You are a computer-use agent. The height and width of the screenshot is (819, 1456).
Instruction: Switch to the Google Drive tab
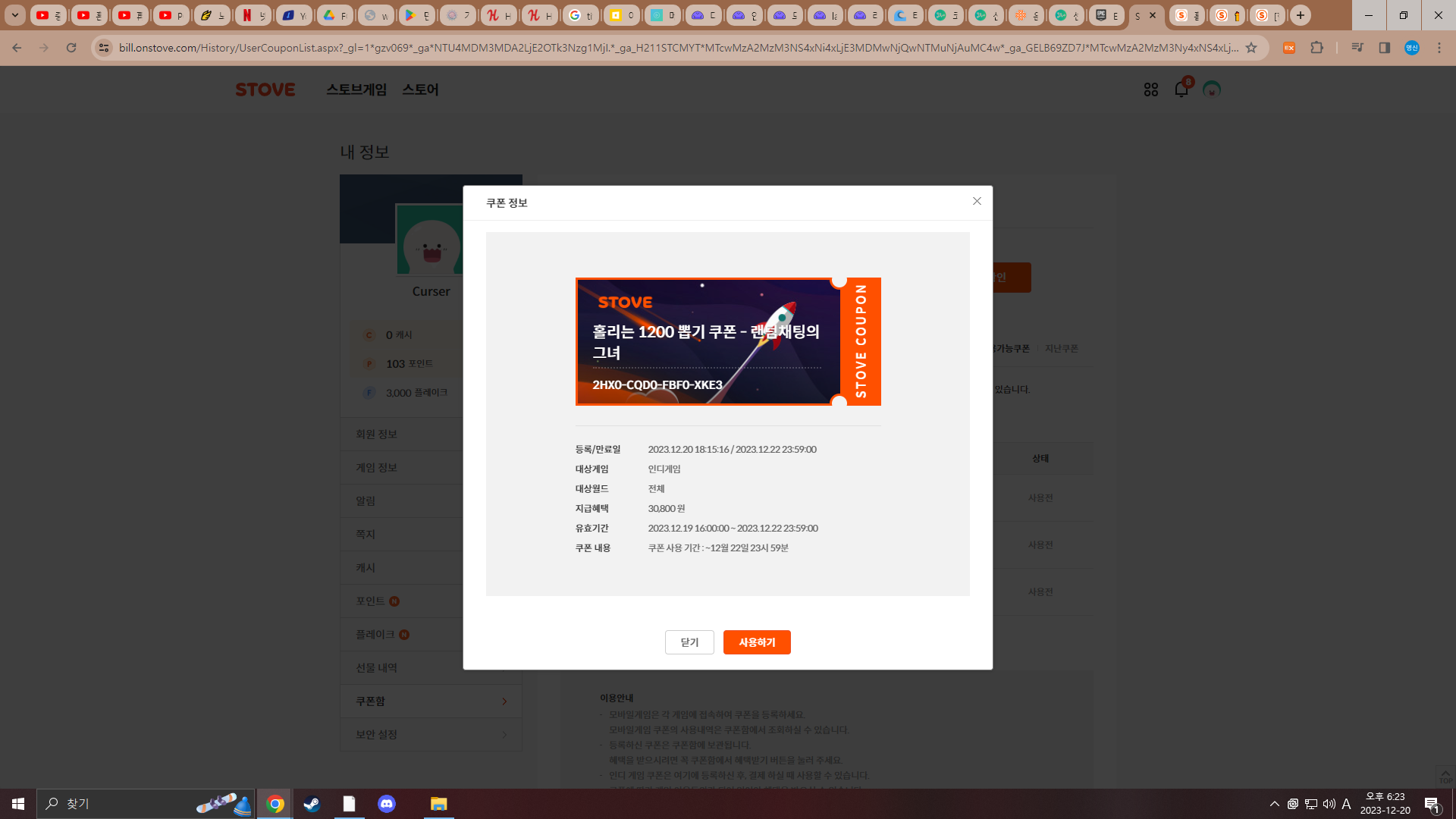(334, 15)
